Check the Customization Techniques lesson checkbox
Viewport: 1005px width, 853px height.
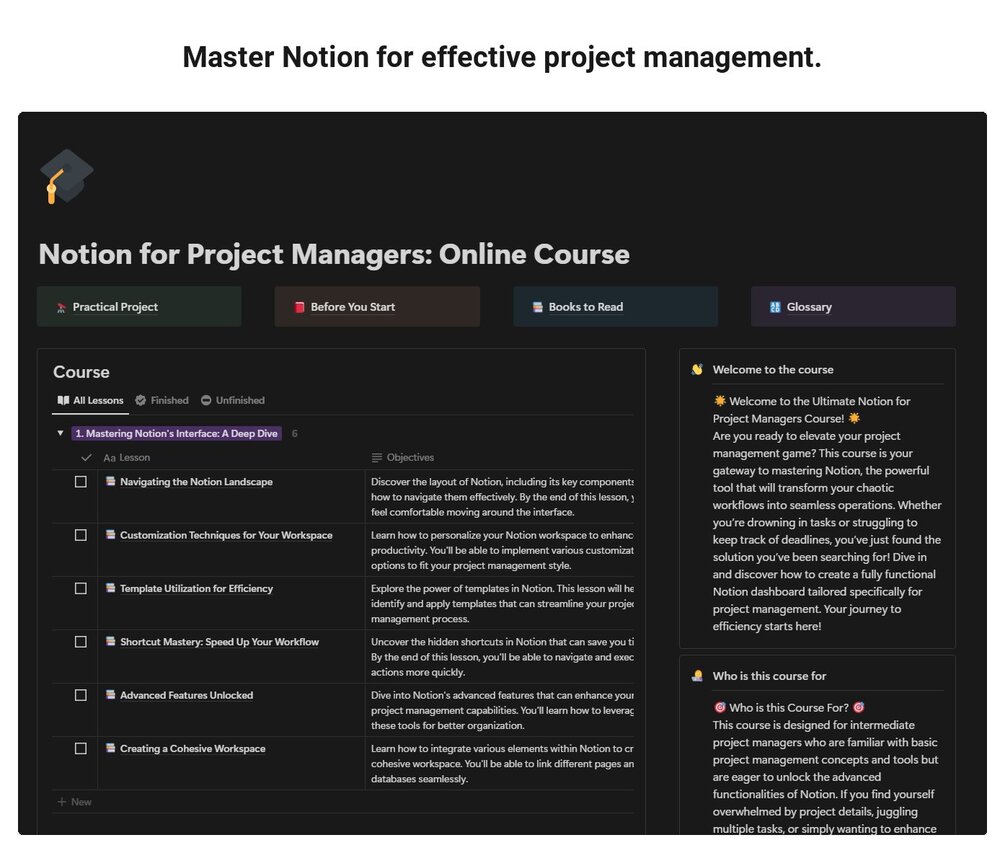pos(81,534)
